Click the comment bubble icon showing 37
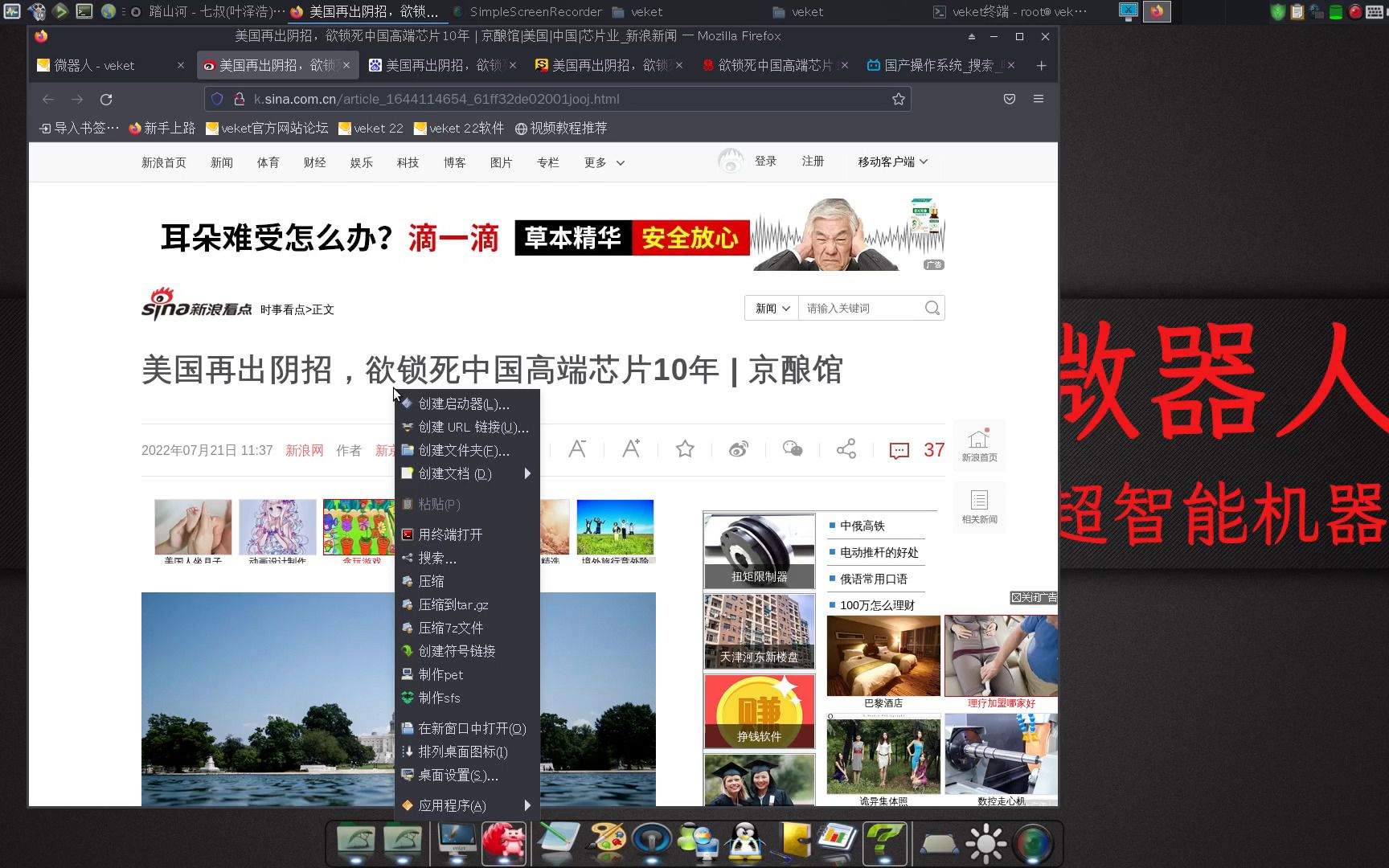Image resolution: width=1389 pixels, height=868 pixels. point(899,449)
